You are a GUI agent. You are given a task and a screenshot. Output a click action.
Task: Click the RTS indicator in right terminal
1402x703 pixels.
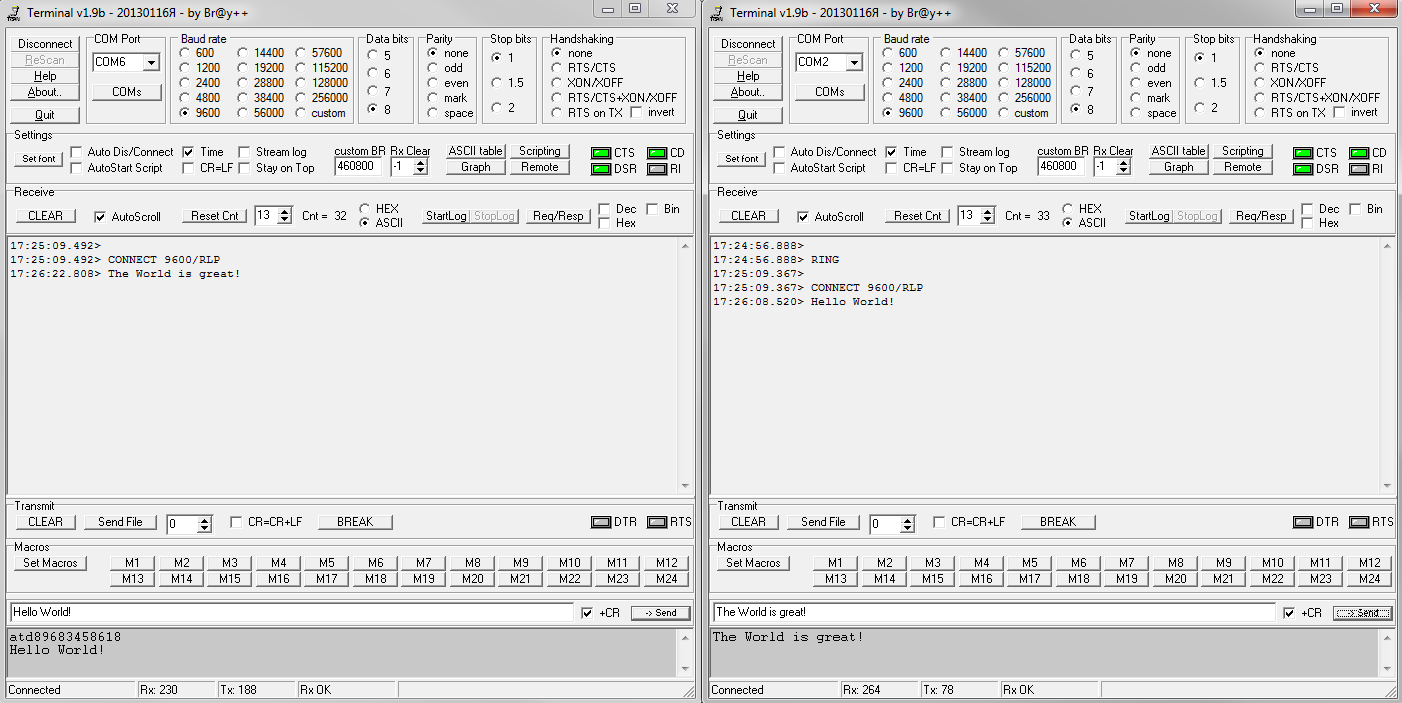tap(1359, 522)
